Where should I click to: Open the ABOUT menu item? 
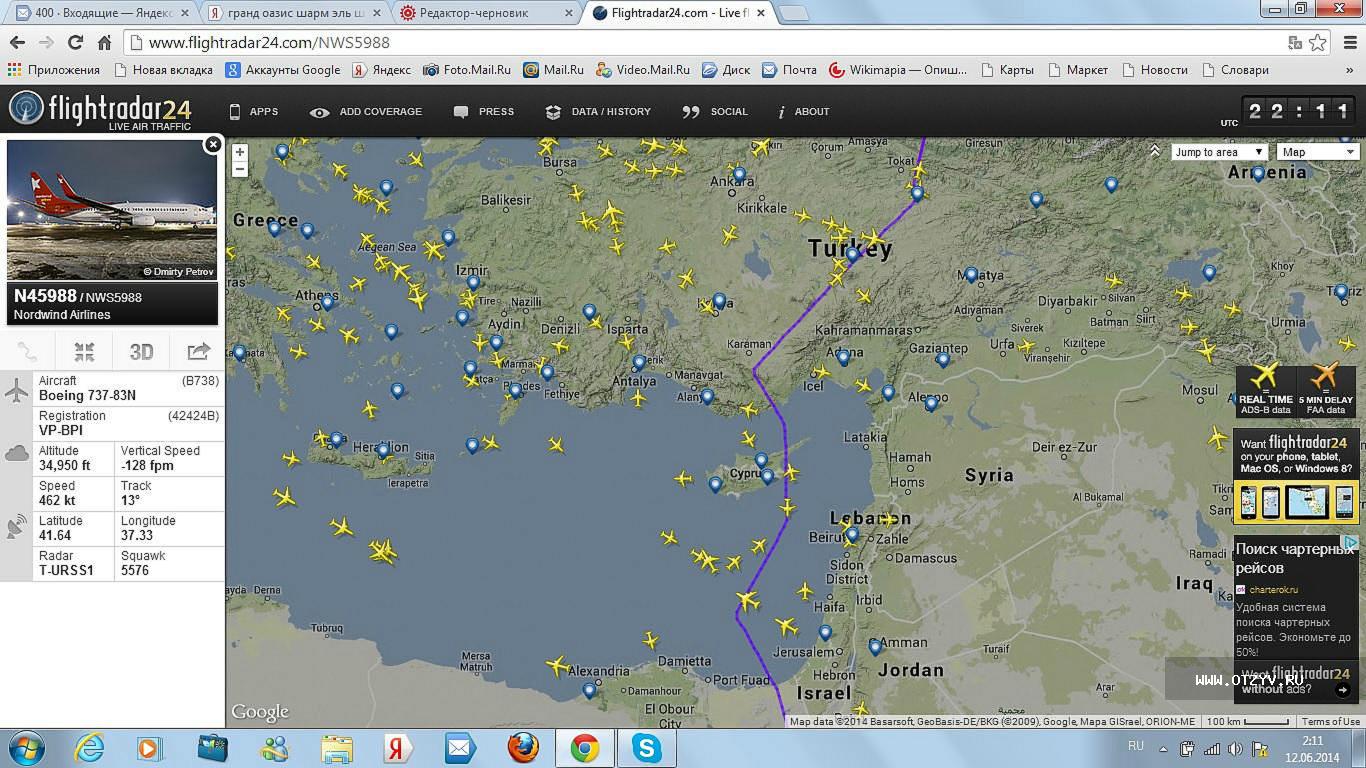[804, 112]
